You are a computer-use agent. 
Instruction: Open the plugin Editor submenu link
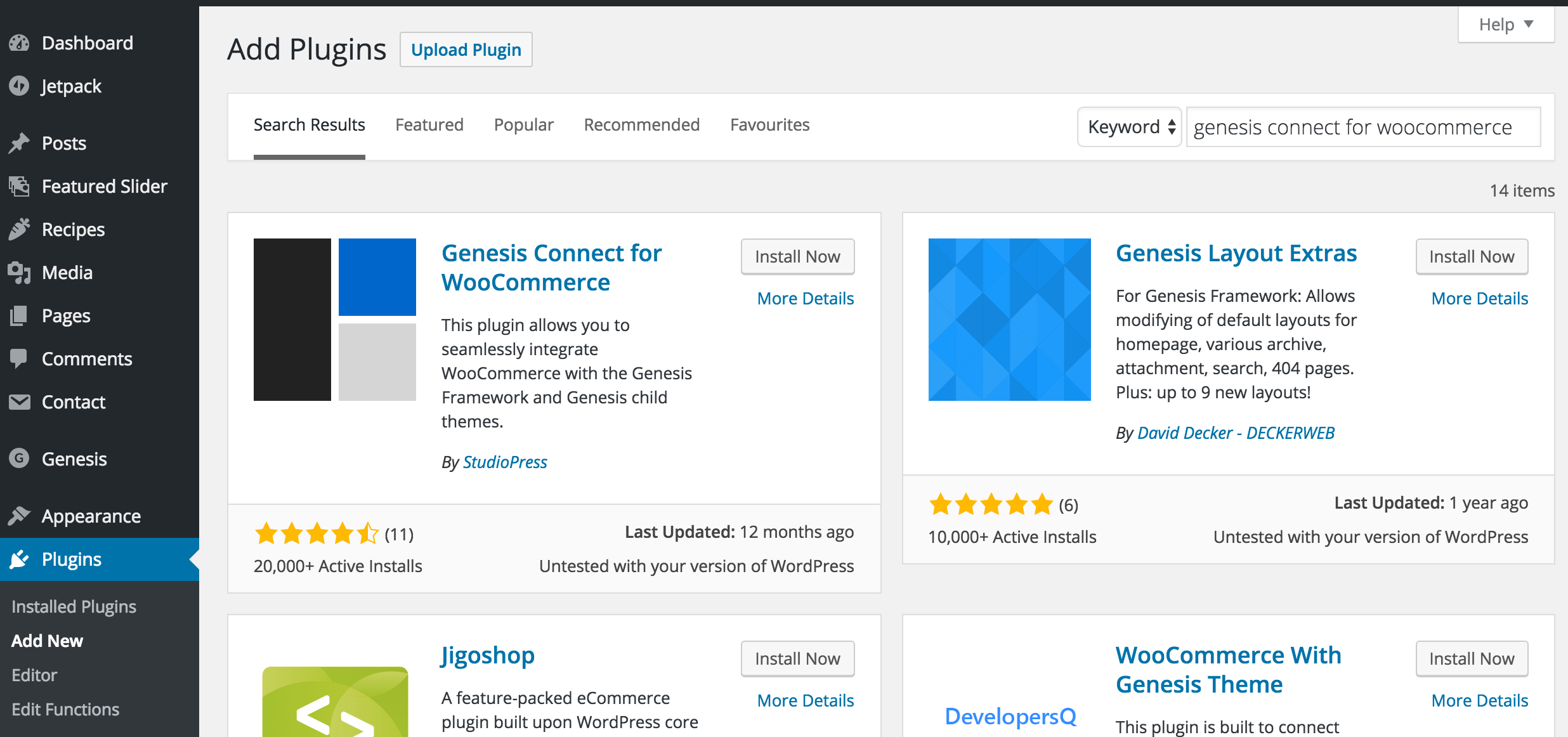34,675
